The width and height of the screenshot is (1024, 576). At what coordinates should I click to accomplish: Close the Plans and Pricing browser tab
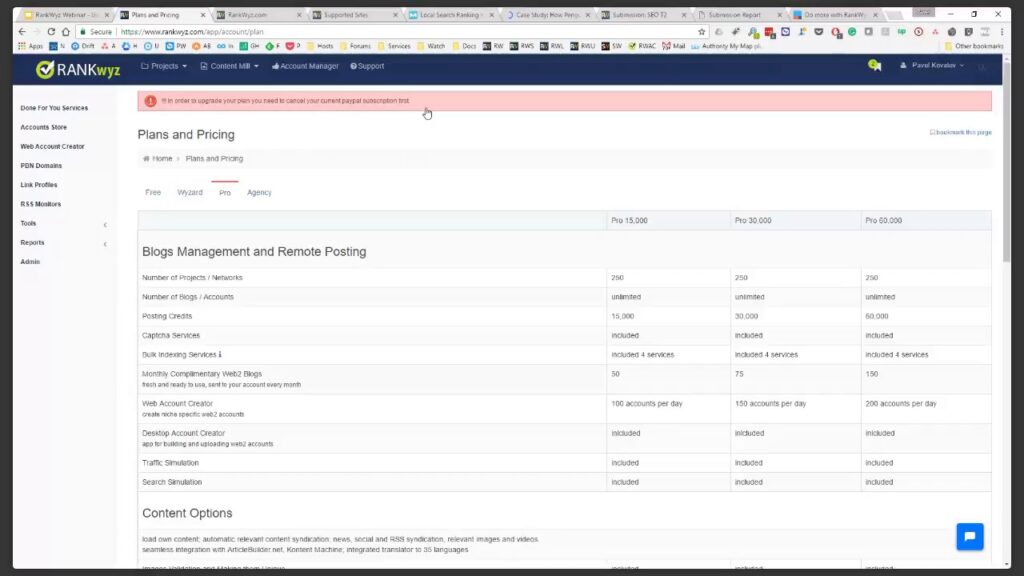coord(202,14)
